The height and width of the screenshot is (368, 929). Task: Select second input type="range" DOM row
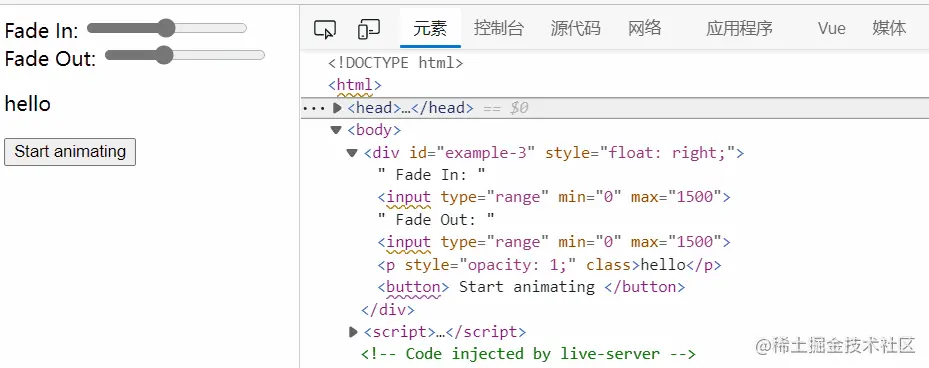(554, 242)
